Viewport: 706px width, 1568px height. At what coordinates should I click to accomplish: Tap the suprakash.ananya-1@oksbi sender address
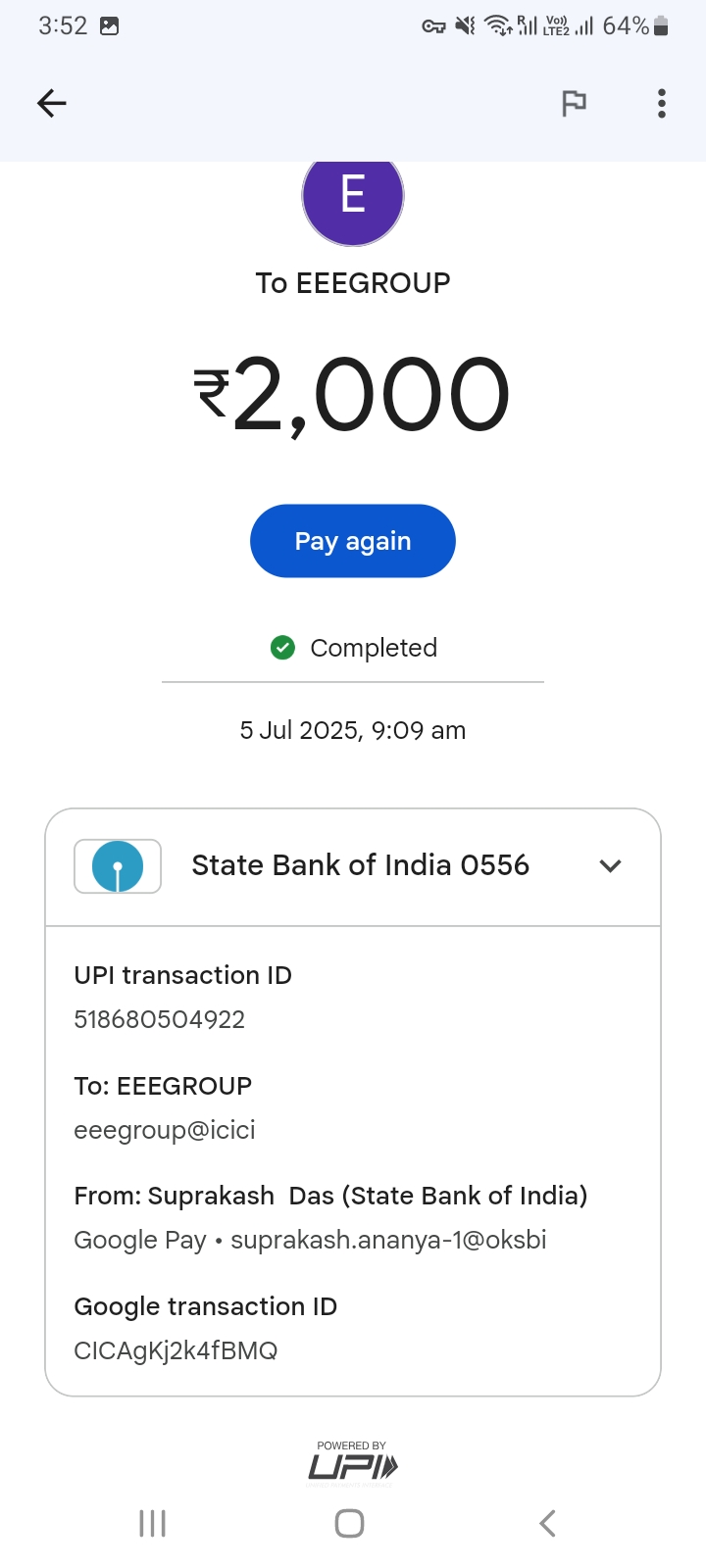pos(388,1240)
